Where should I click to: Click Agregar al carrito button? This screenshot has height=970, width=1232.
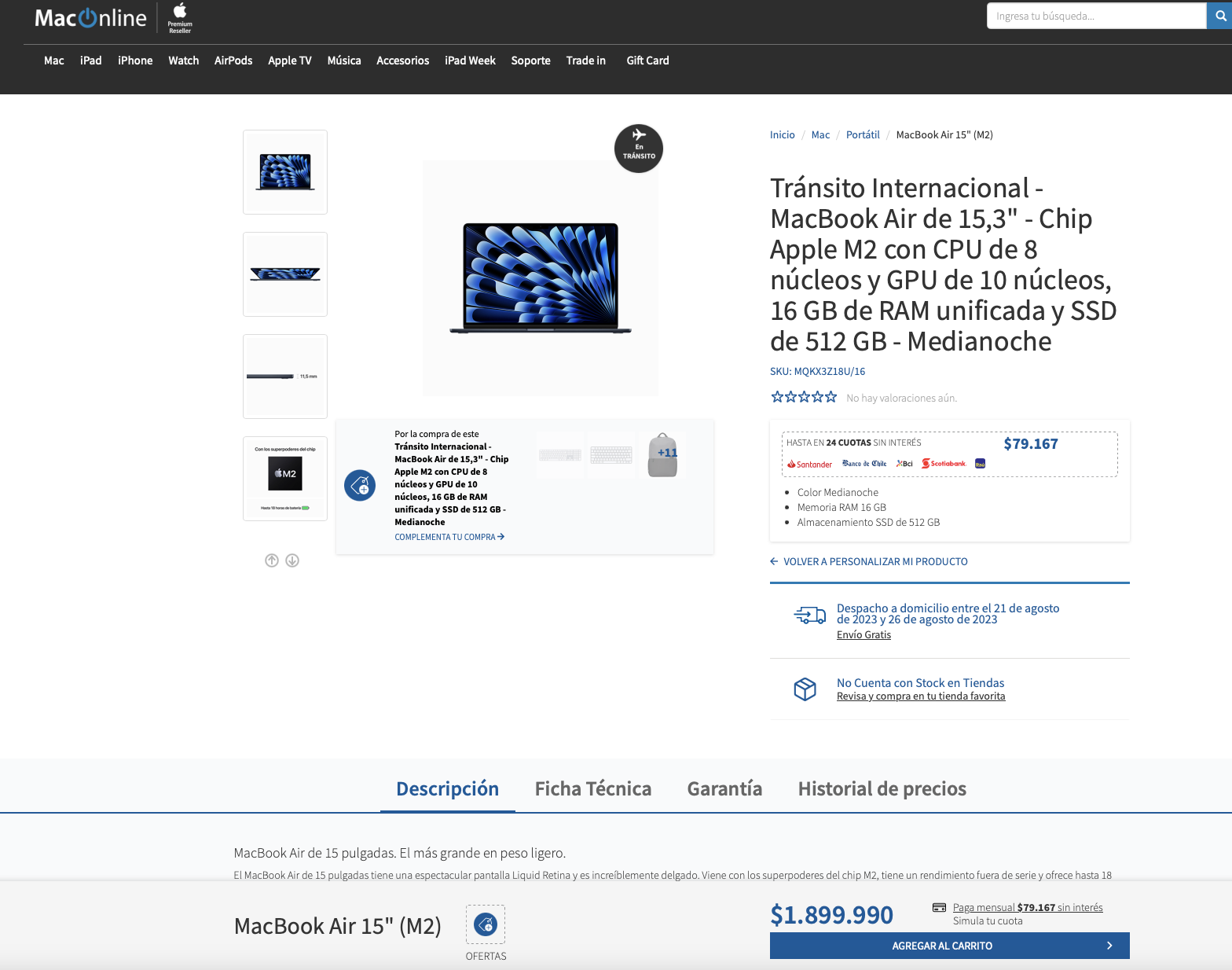[x=950, y=946]
